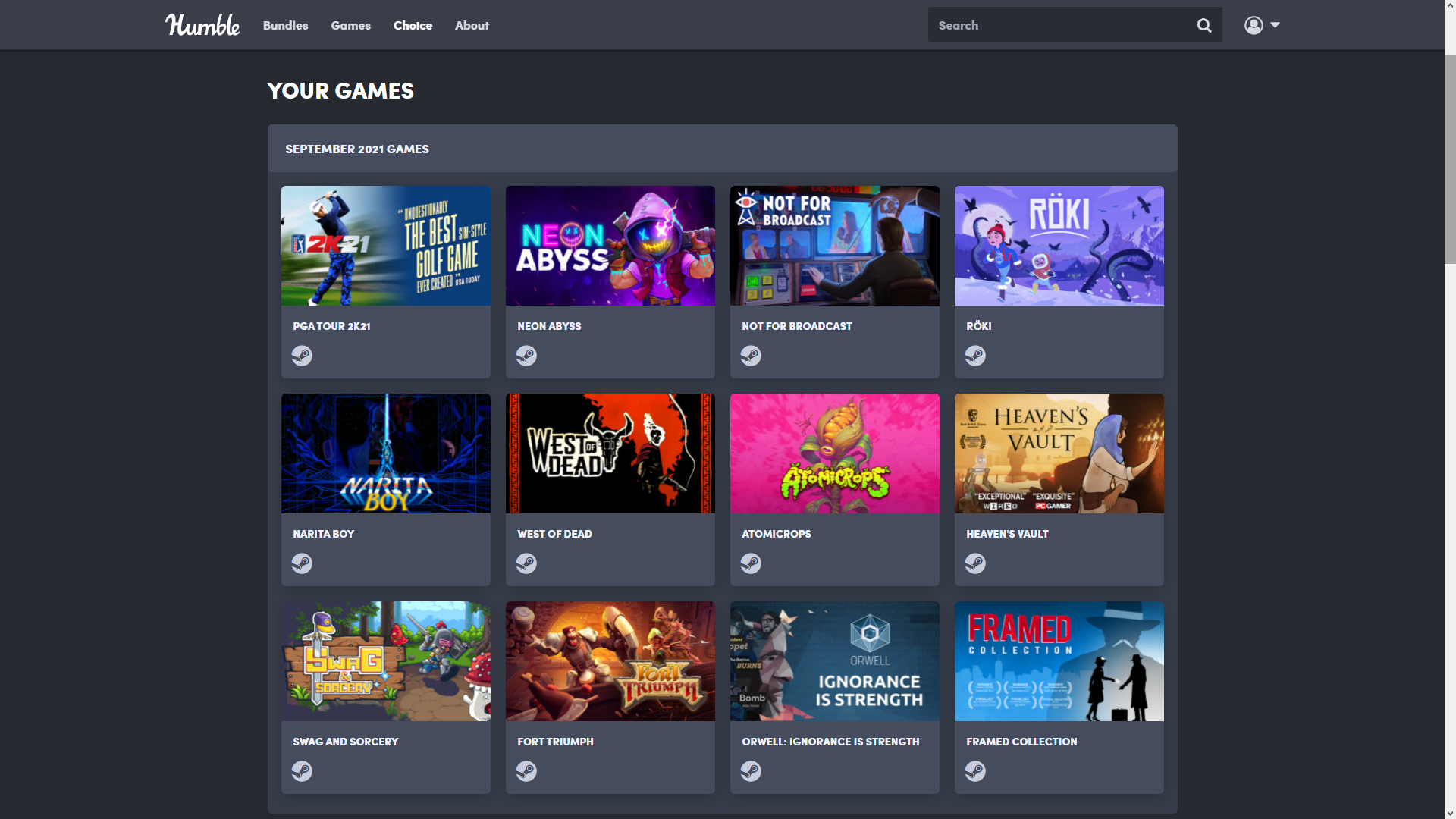This screenshot has width=1456, height=819.
Task: Click the Swag and Sorcery title text
Action: click(x=345, y=742)
